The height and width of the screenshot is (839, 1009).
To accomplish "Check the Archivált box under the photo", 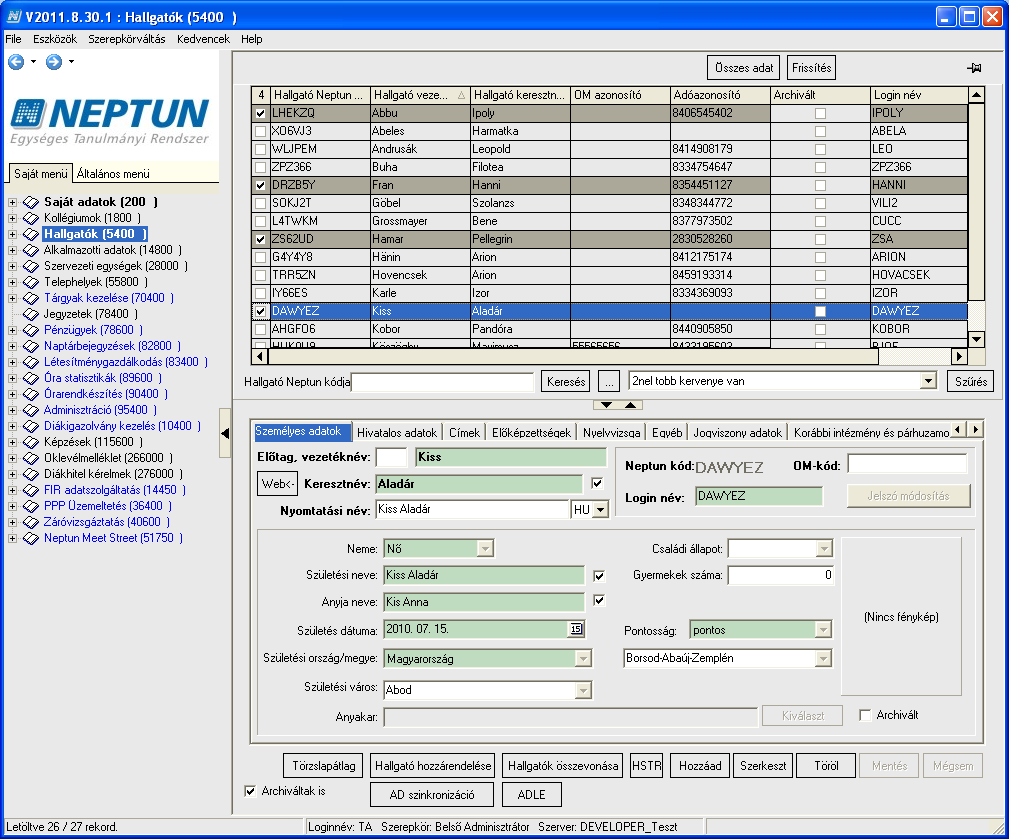I will (866, 715).
